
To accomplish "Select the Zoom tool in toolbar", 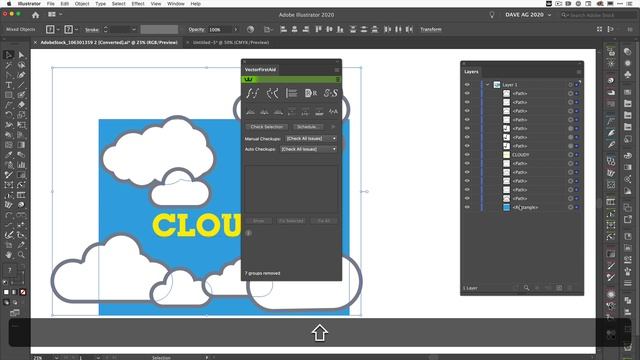I will 21,255.
